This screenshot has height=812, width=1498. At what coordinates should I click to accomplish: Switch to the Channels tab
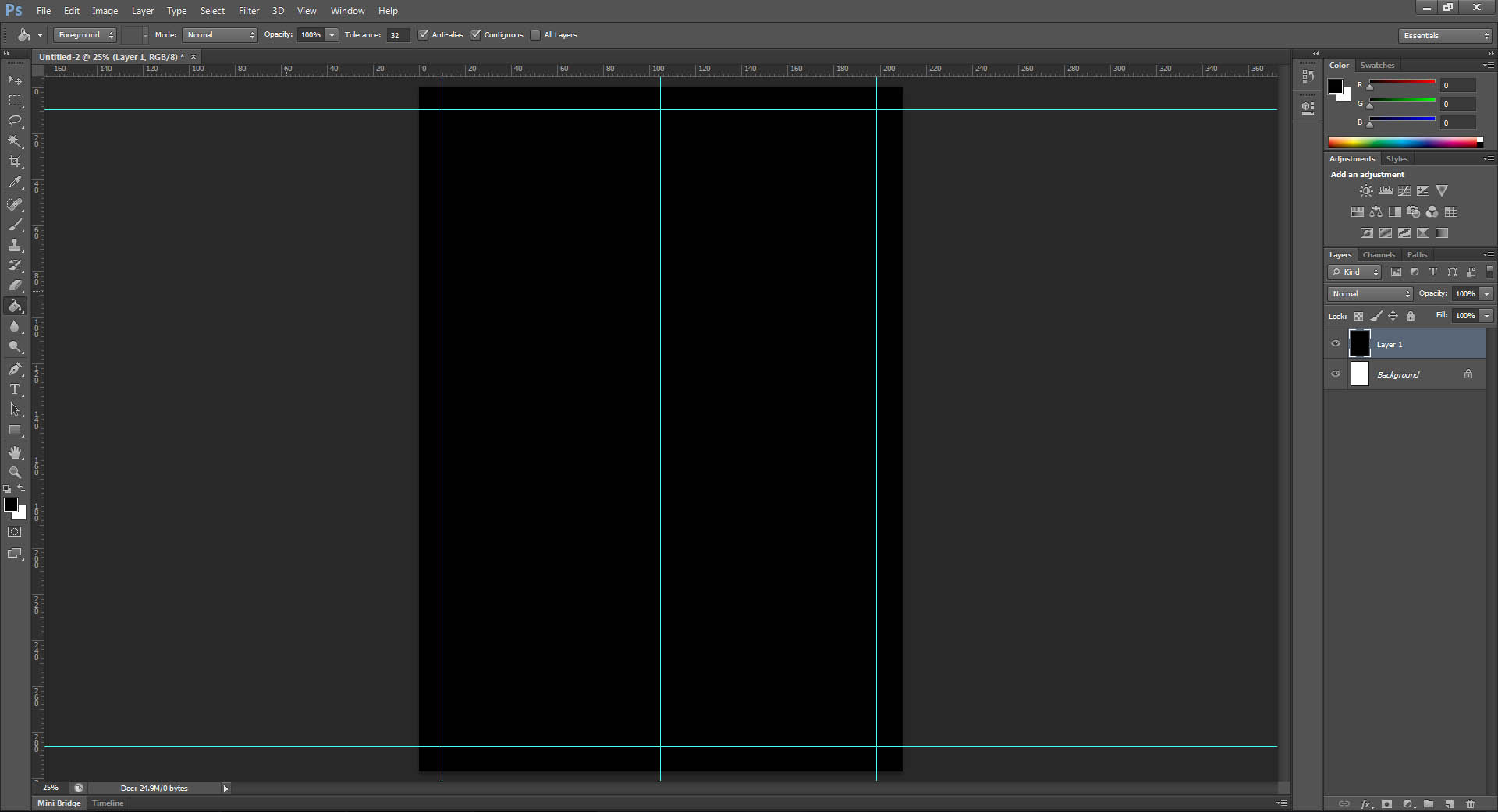point(1379,255)
